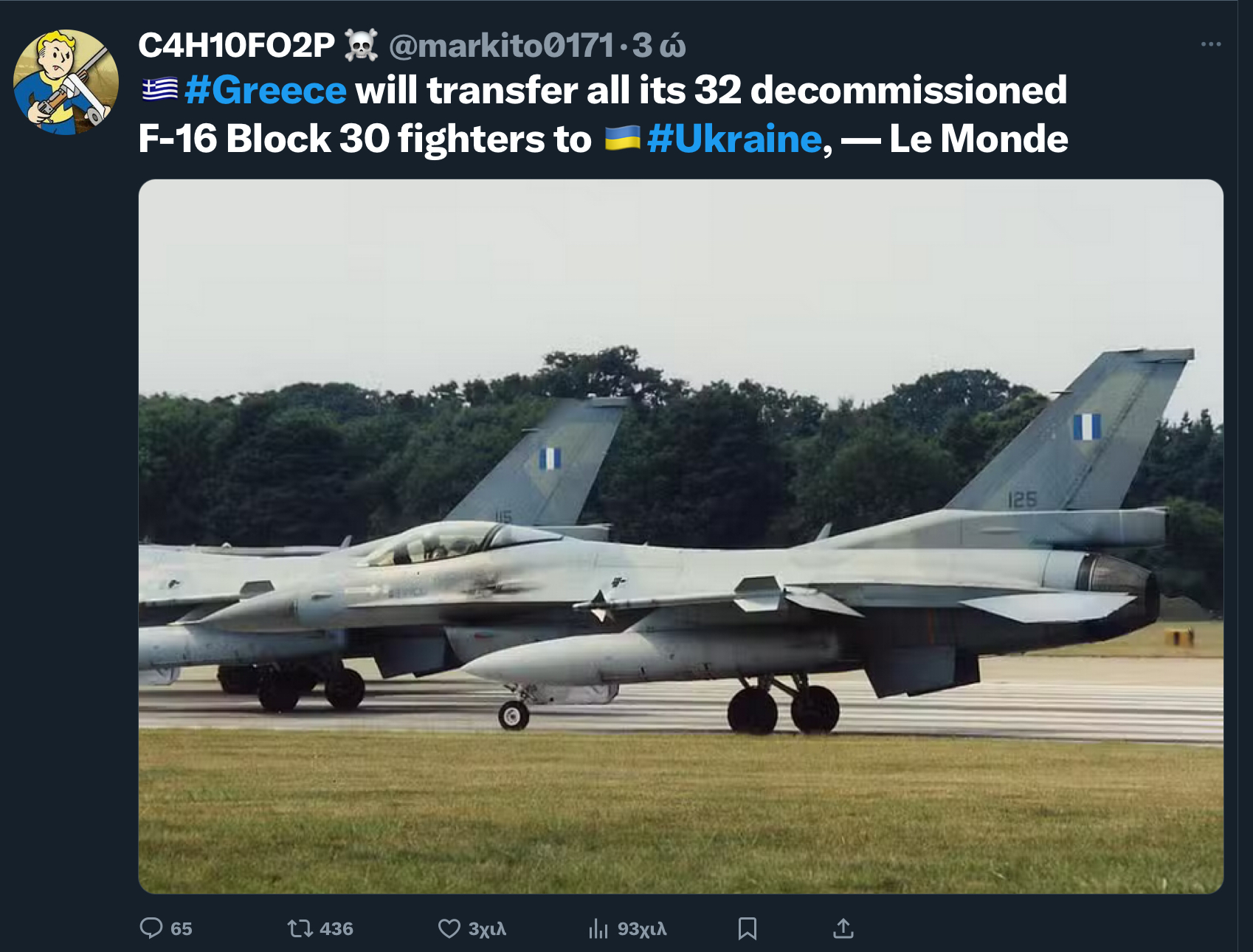
Task: Click the tweet text mentioning Le Monde
Action: click(x=604, y=114)
